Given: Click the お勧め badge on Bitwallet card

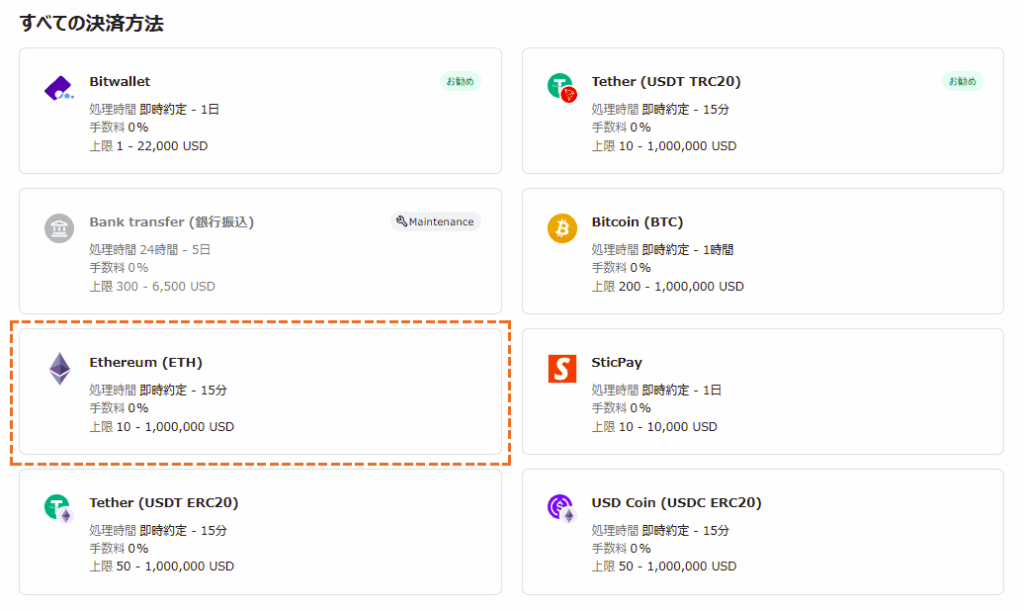Looking at the screenshot, I should point(460,81).
